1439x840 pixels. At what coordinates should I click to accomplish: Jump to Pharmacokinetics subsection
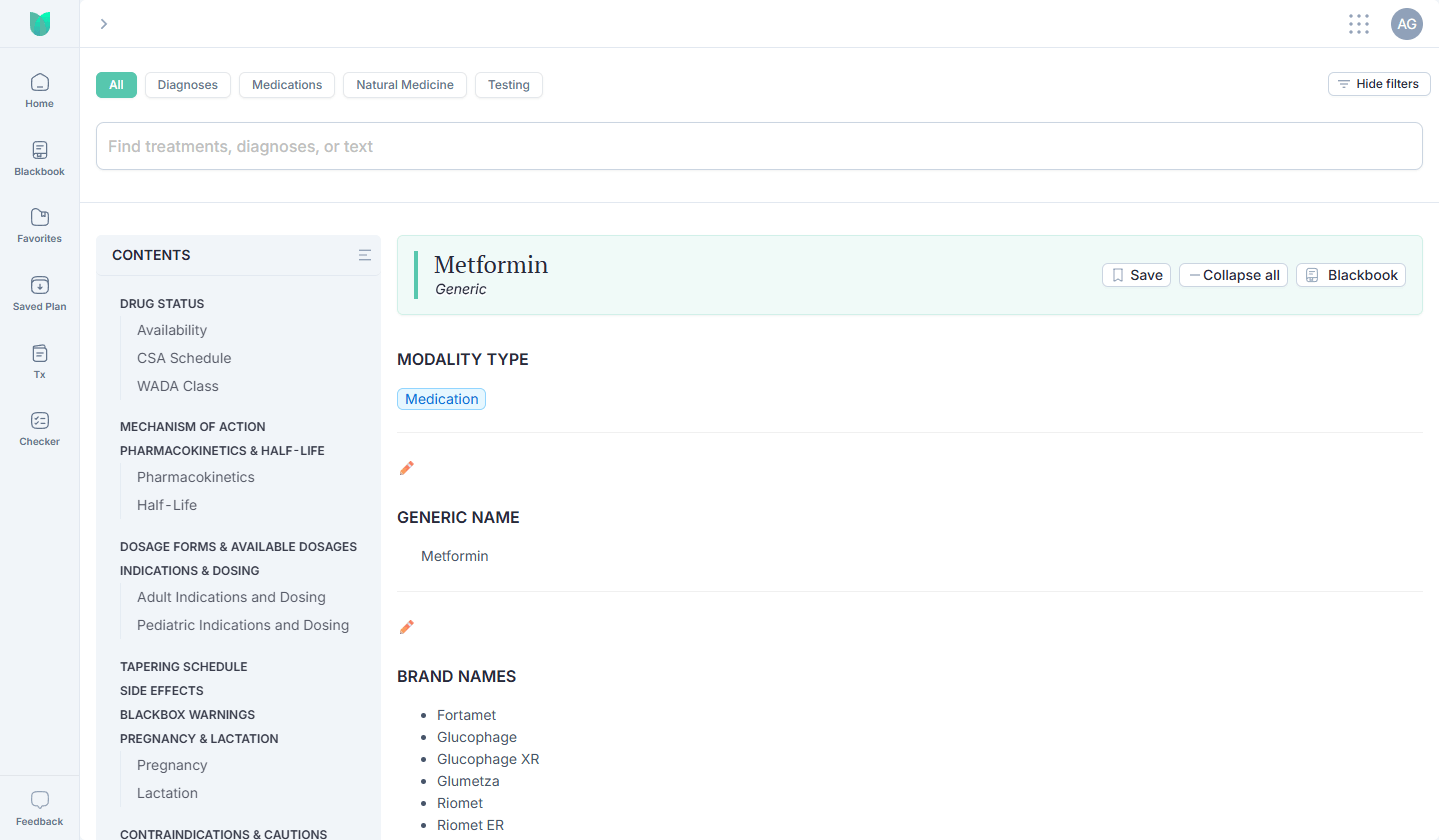coord(196,477)
